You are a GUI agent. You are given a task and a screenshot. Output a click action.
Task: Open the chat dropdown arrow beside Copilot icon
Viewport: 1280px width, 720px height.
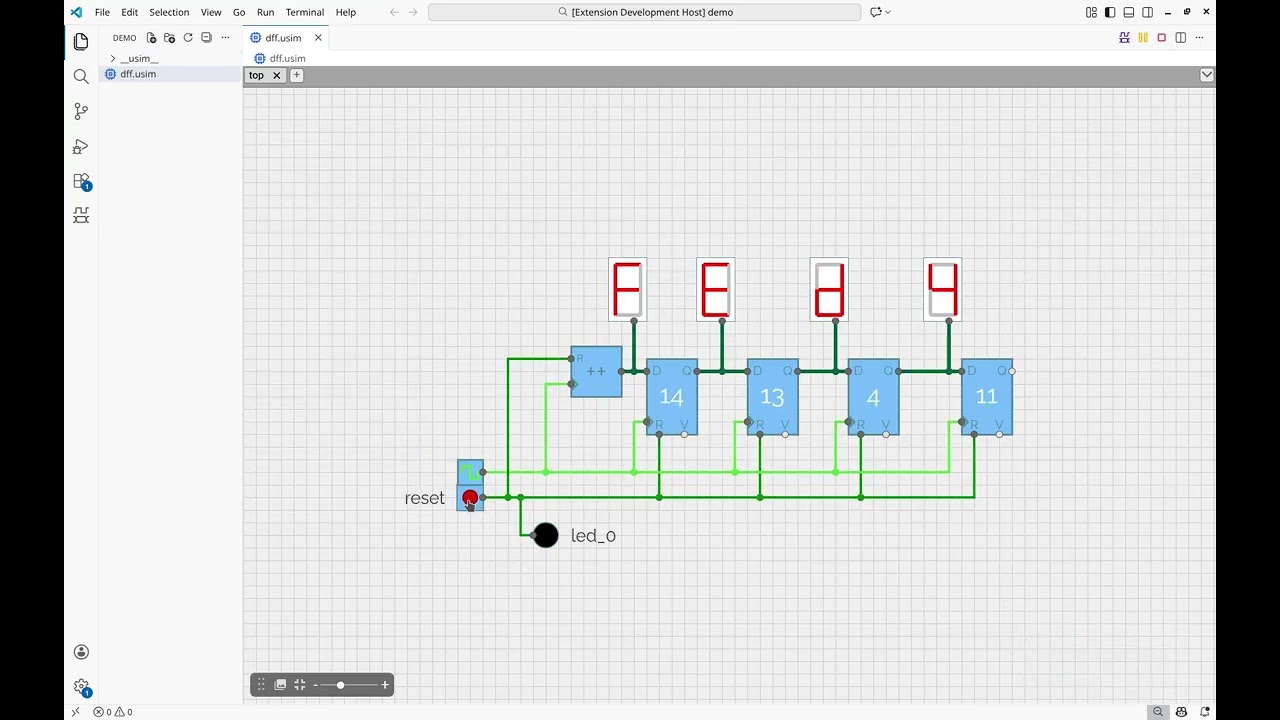coord(888,12)
